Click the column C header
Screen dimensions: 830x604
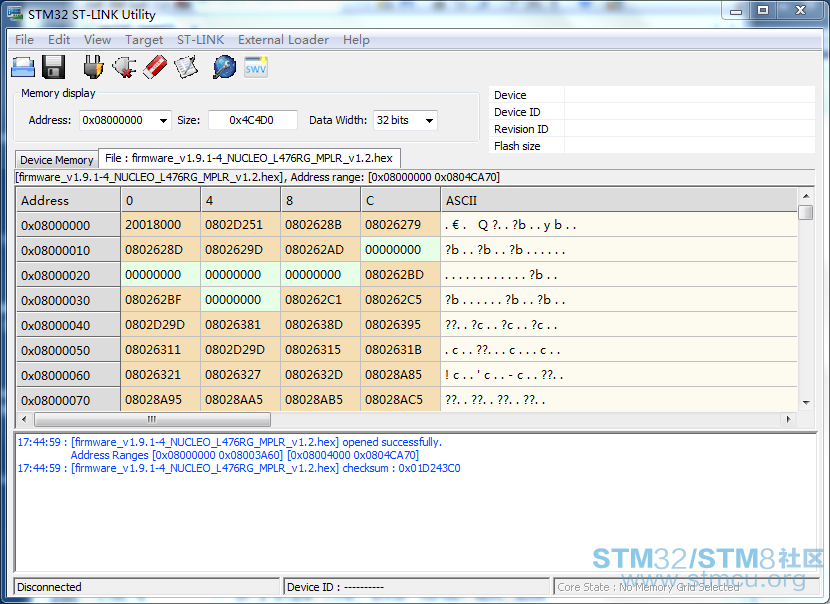(401, 201)
